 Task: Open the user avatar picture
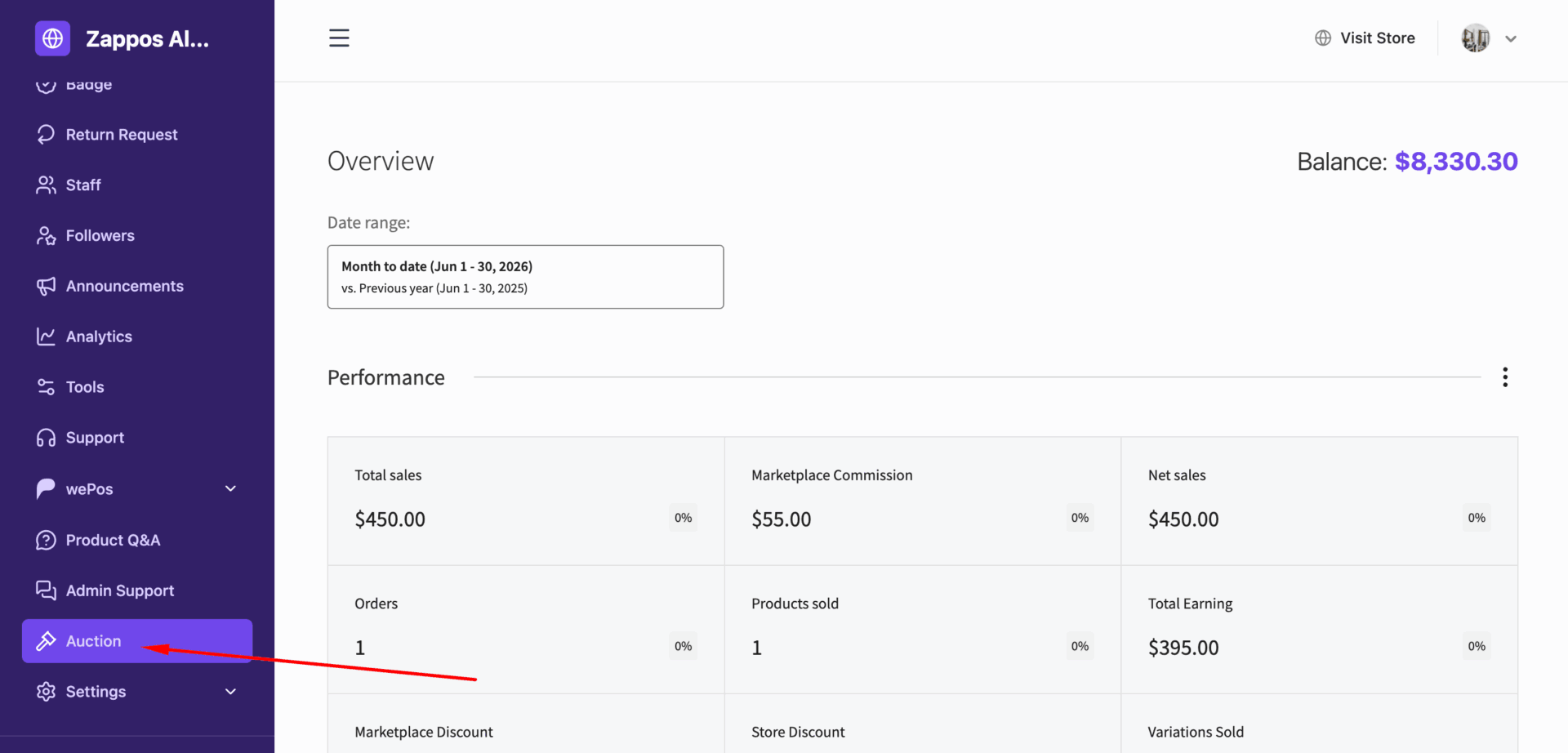[x=1476, y=38]
